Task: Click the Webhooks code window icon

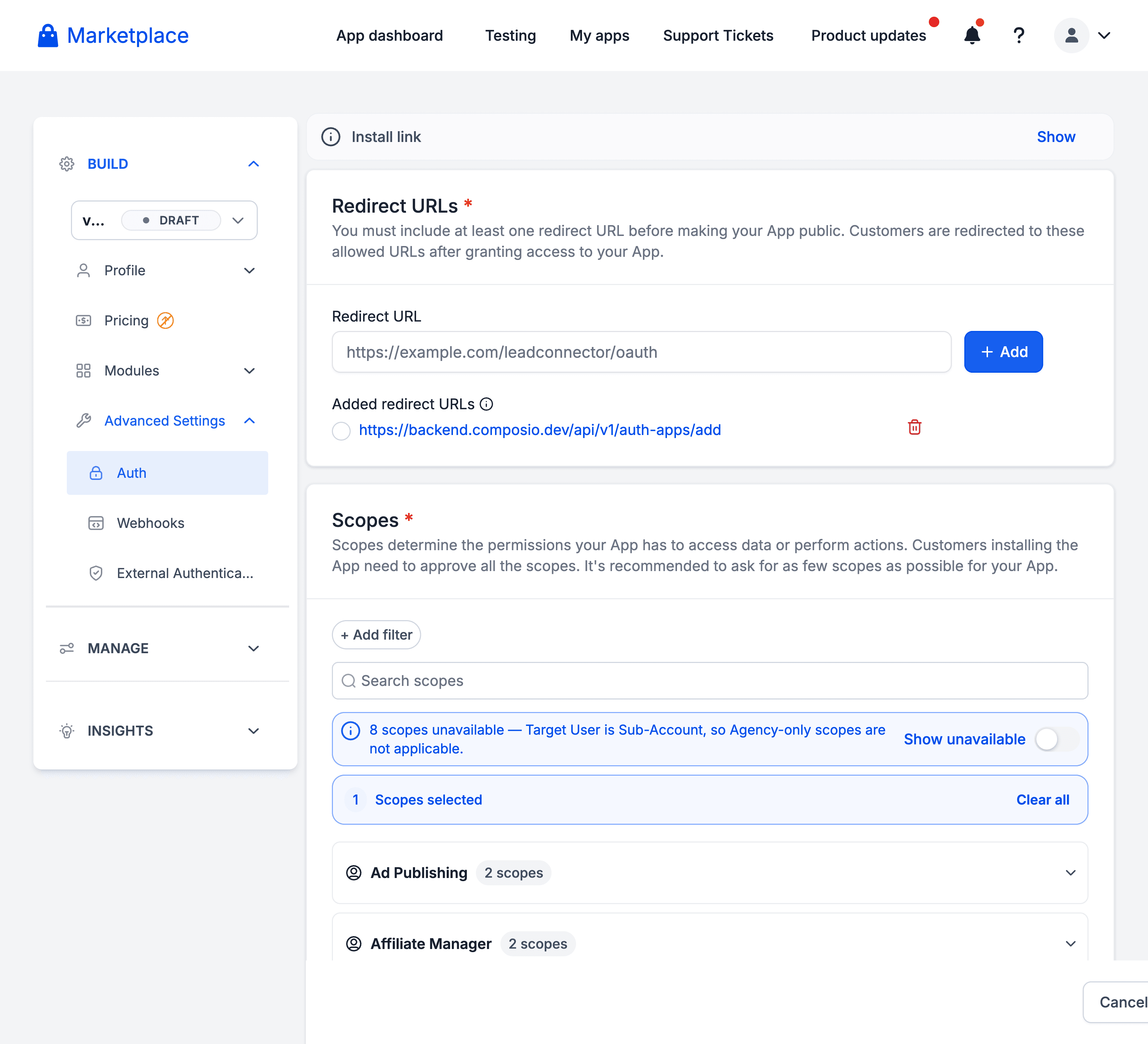Action: 96,523
